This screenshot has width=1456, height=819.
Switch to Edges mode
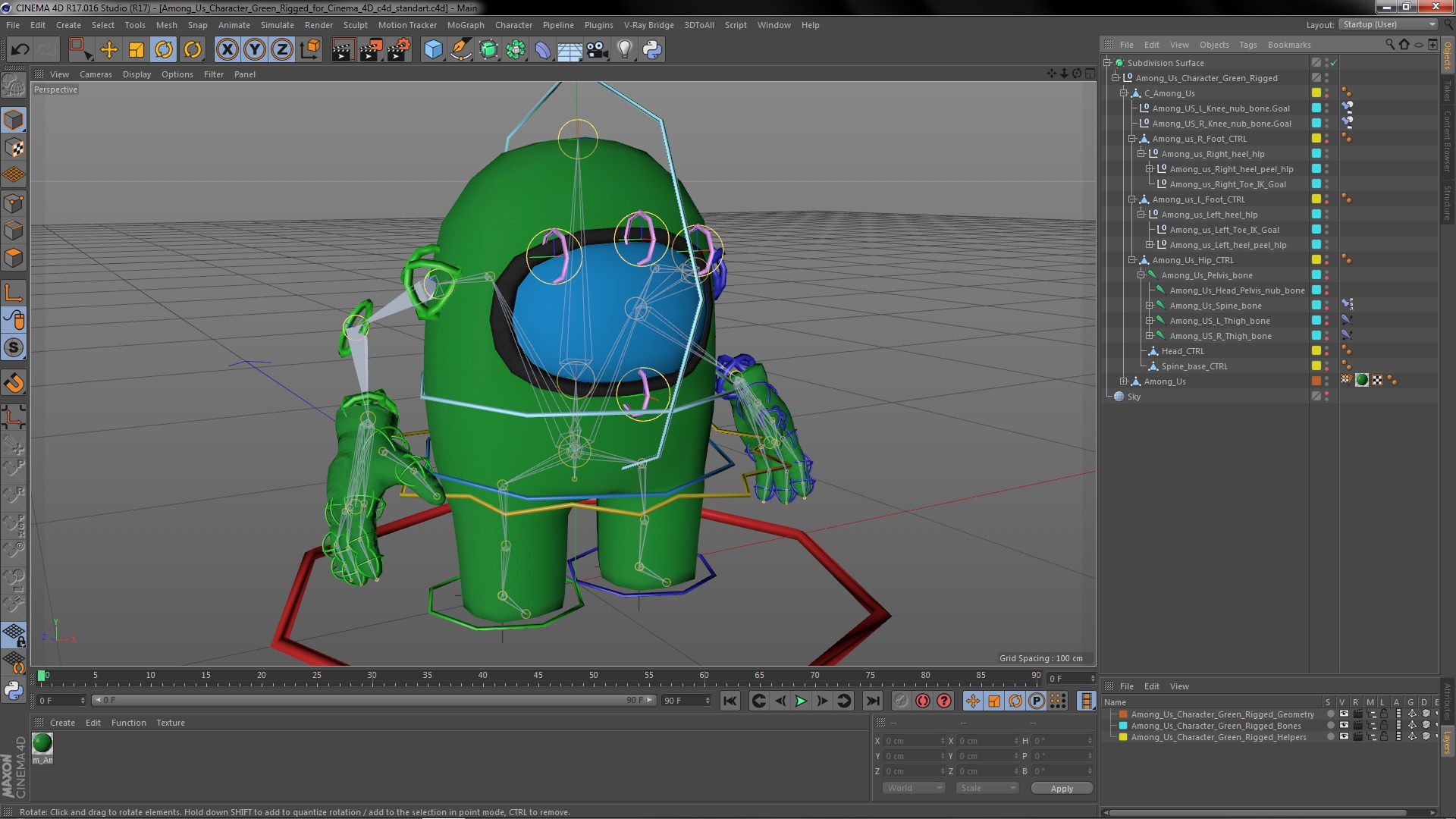(14, 231)
